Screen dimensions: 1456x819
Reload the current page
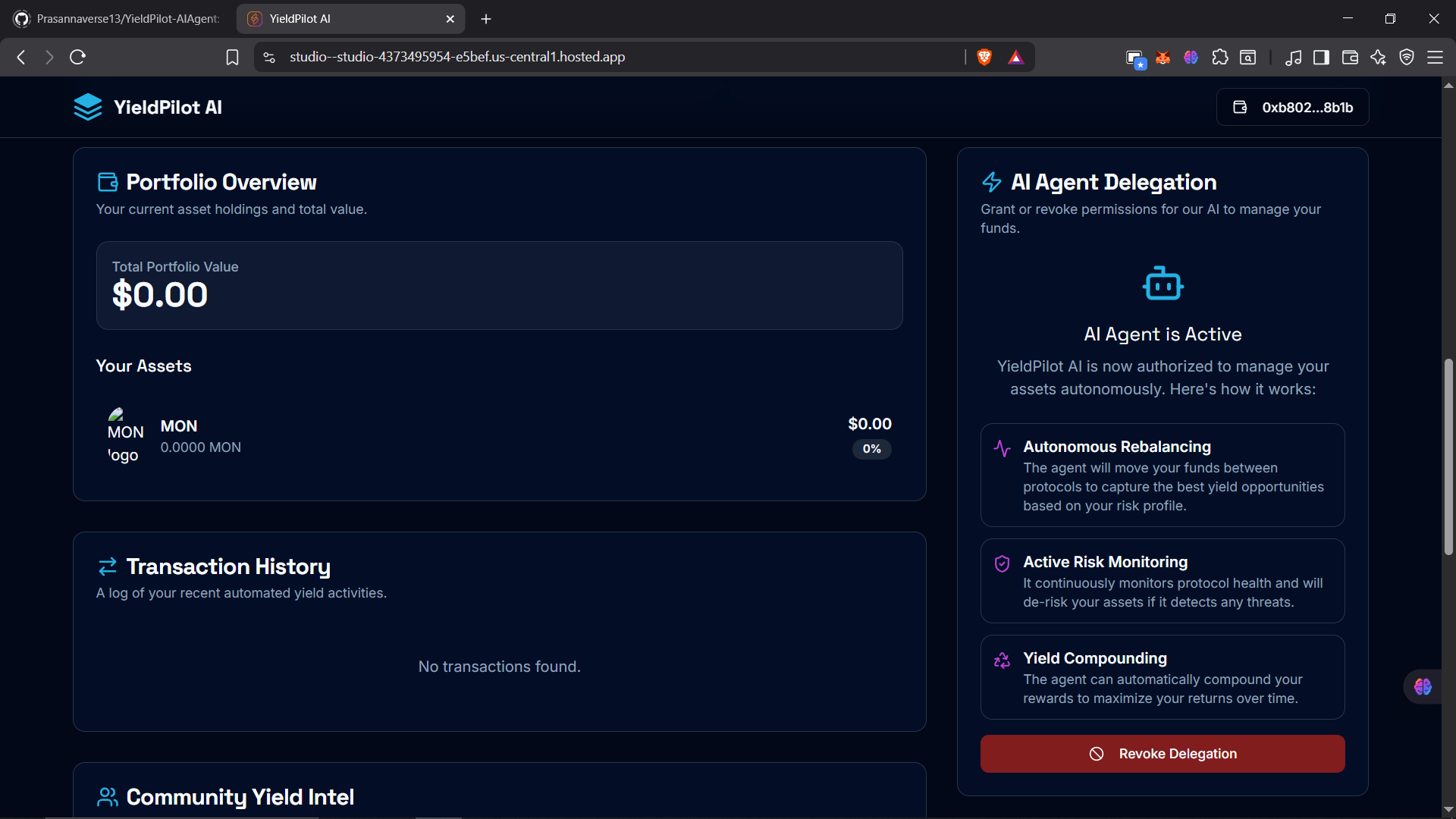pyautogui.click(x=77, y=57)
